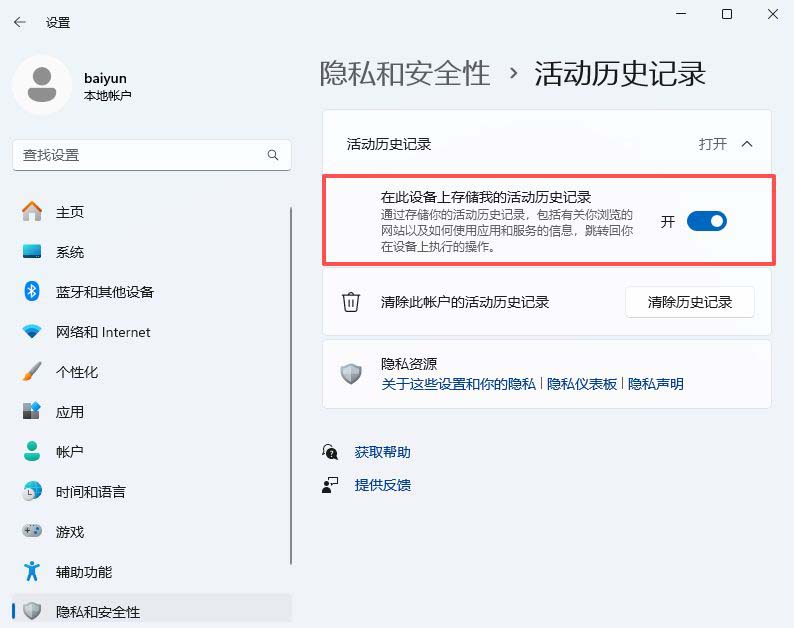
Task: Click the 清除历史记录 button
Action: pos(690,302)
